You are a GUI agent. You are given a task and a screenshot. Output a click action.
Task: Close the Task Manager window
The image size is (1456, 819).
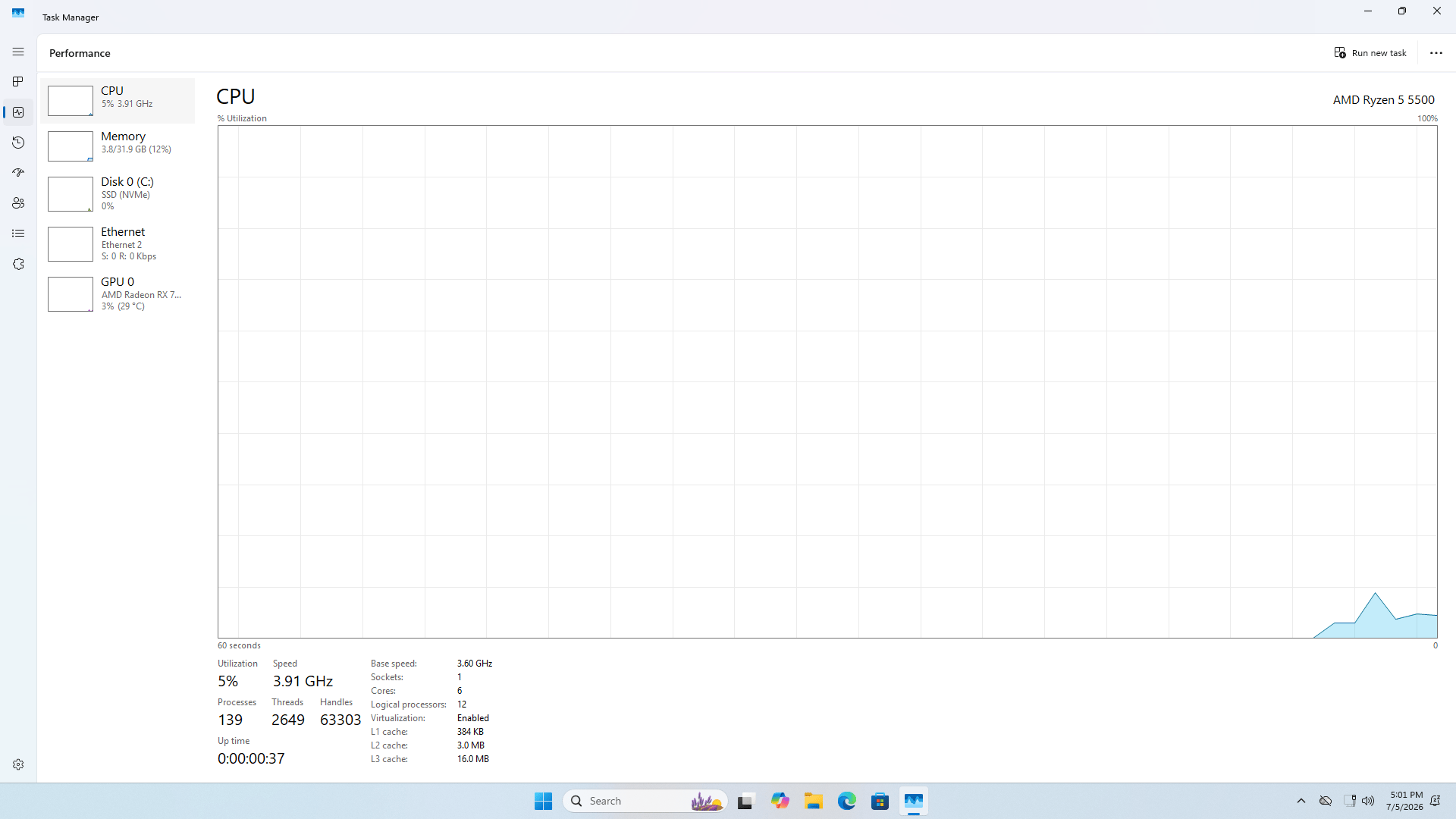point(1437,11)
